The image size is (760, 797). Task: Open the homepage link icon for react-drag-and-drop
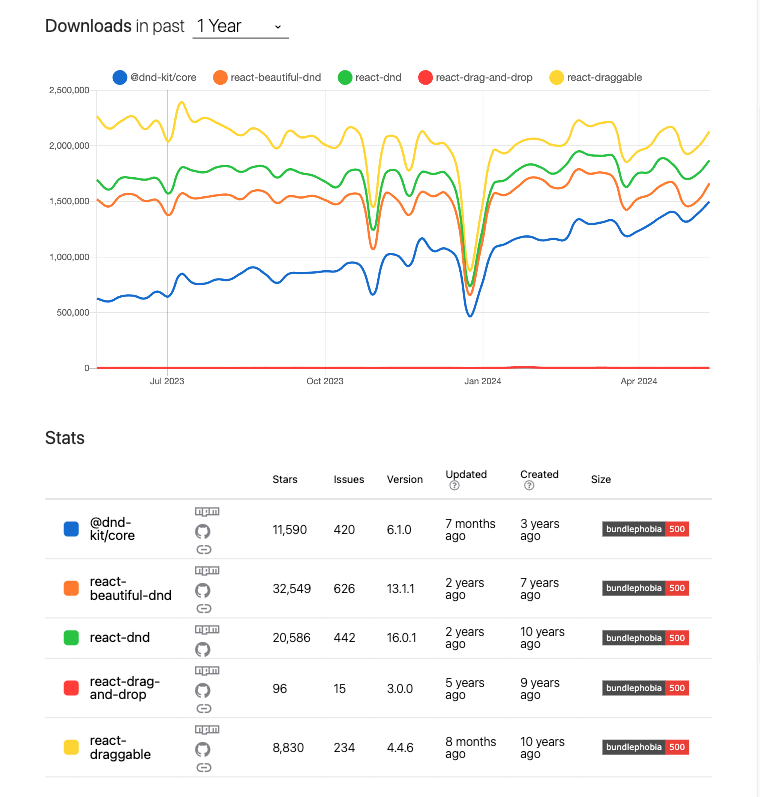(203, 709)
